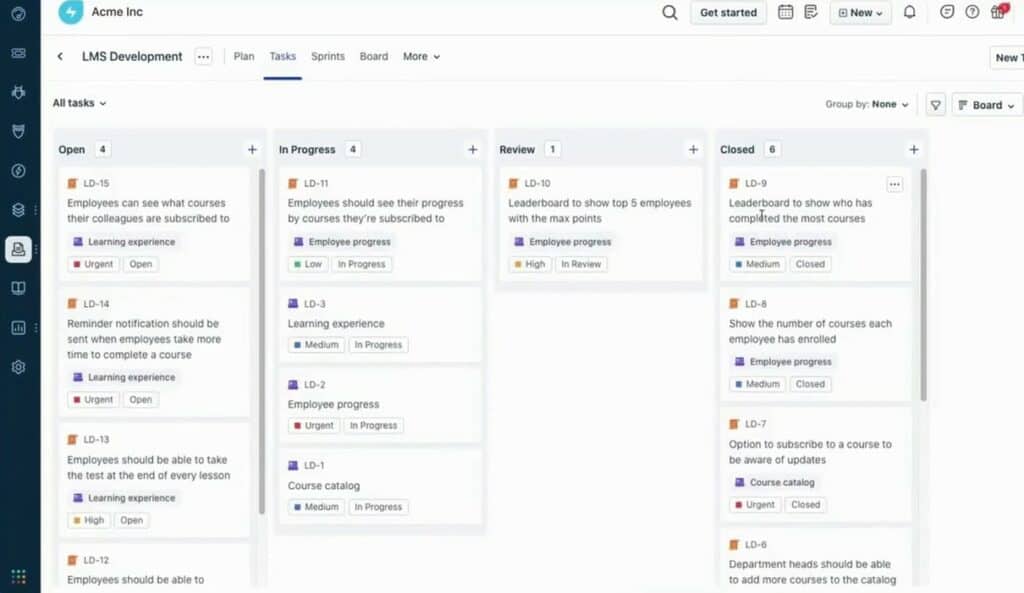Click the LD-14 Learning experience epic tag
The width and height of the screenshot is (1024, 593).
(x=124, y=377)
